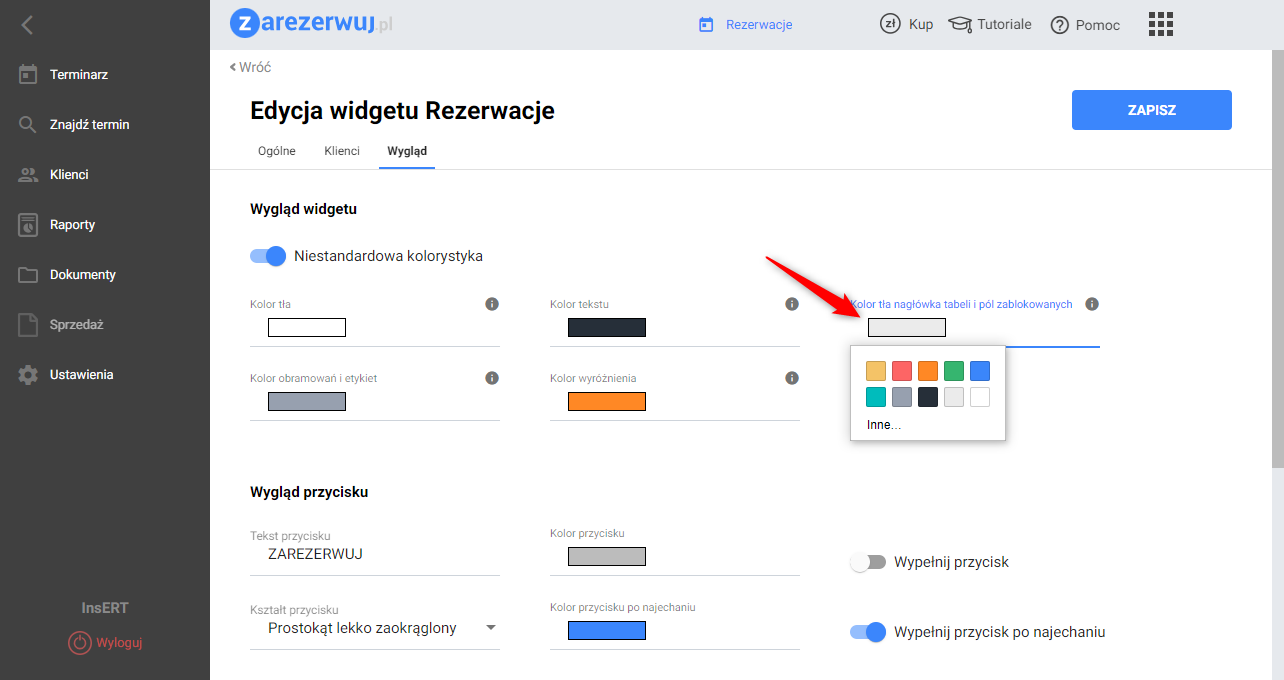
Task: Click the Wyloguj power icon
Action: tap(80, 642)
